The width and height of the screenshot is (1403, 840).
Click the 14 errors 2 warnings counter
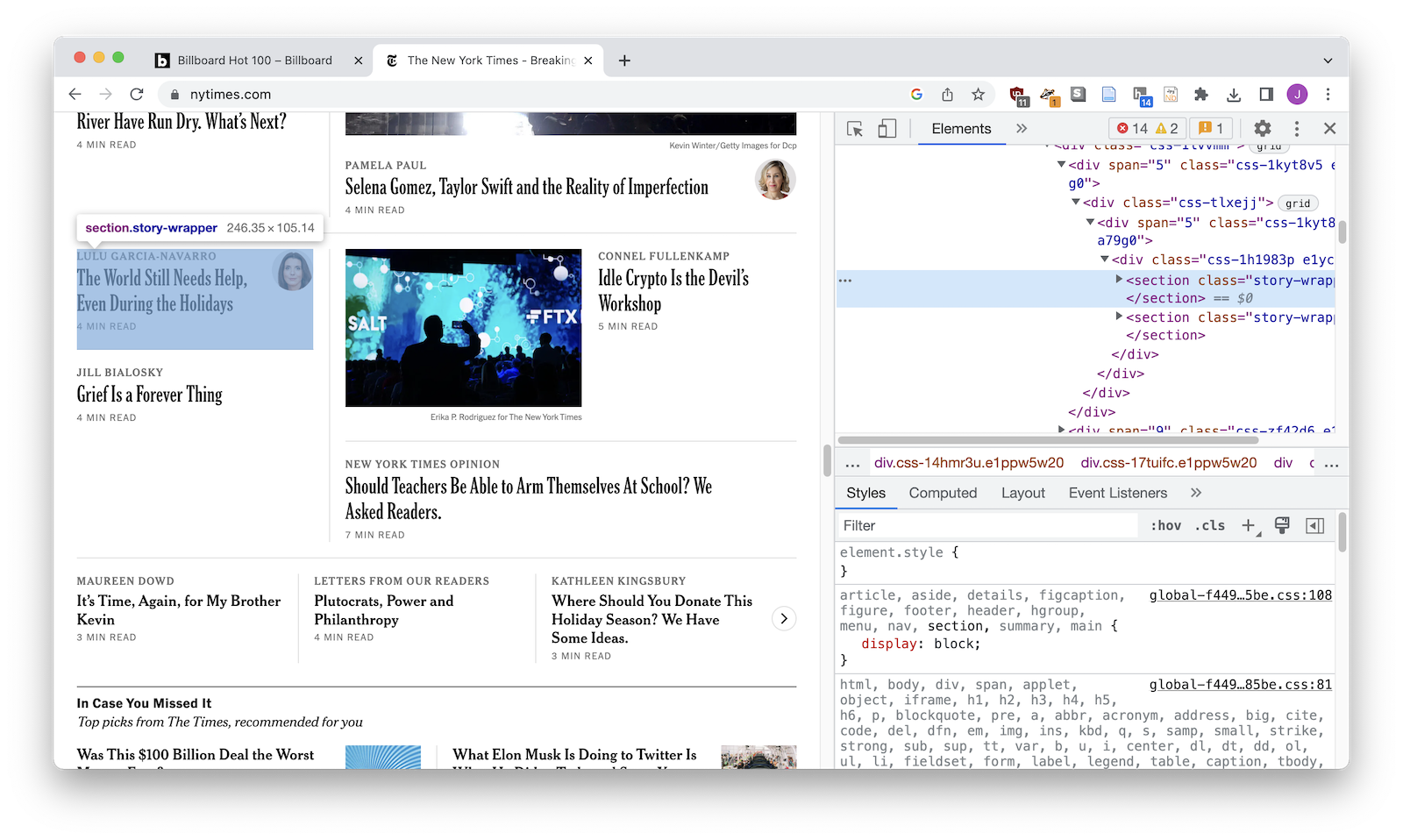click(1148, 129)
